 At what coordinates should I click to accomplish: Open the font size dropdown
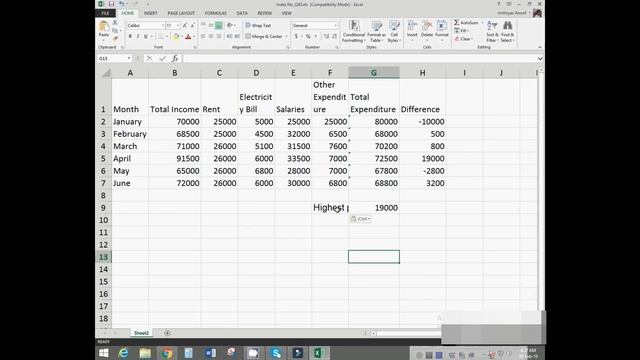178,25
